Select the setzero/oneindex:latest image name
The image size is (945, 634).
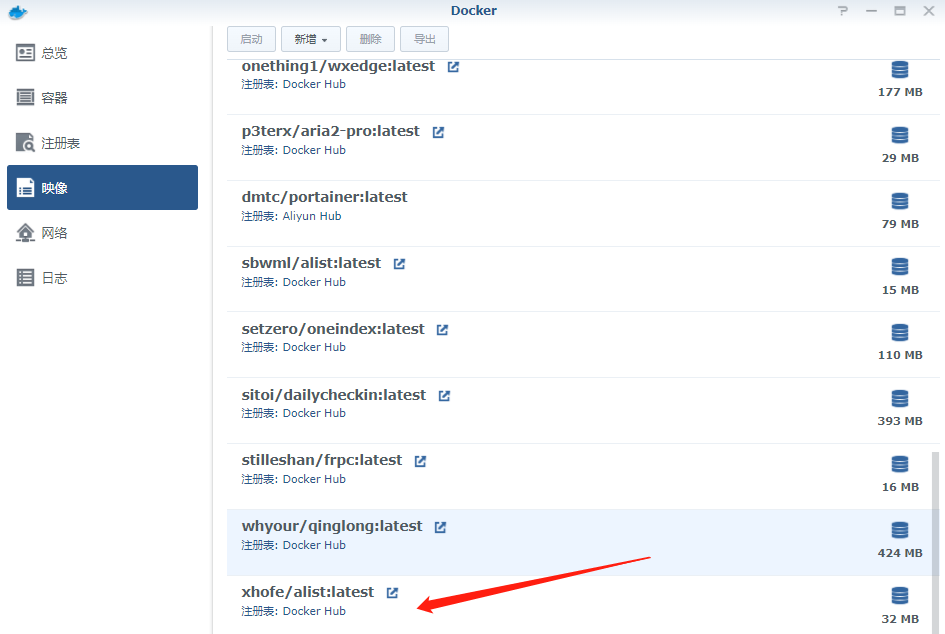(x=333, y=329)
